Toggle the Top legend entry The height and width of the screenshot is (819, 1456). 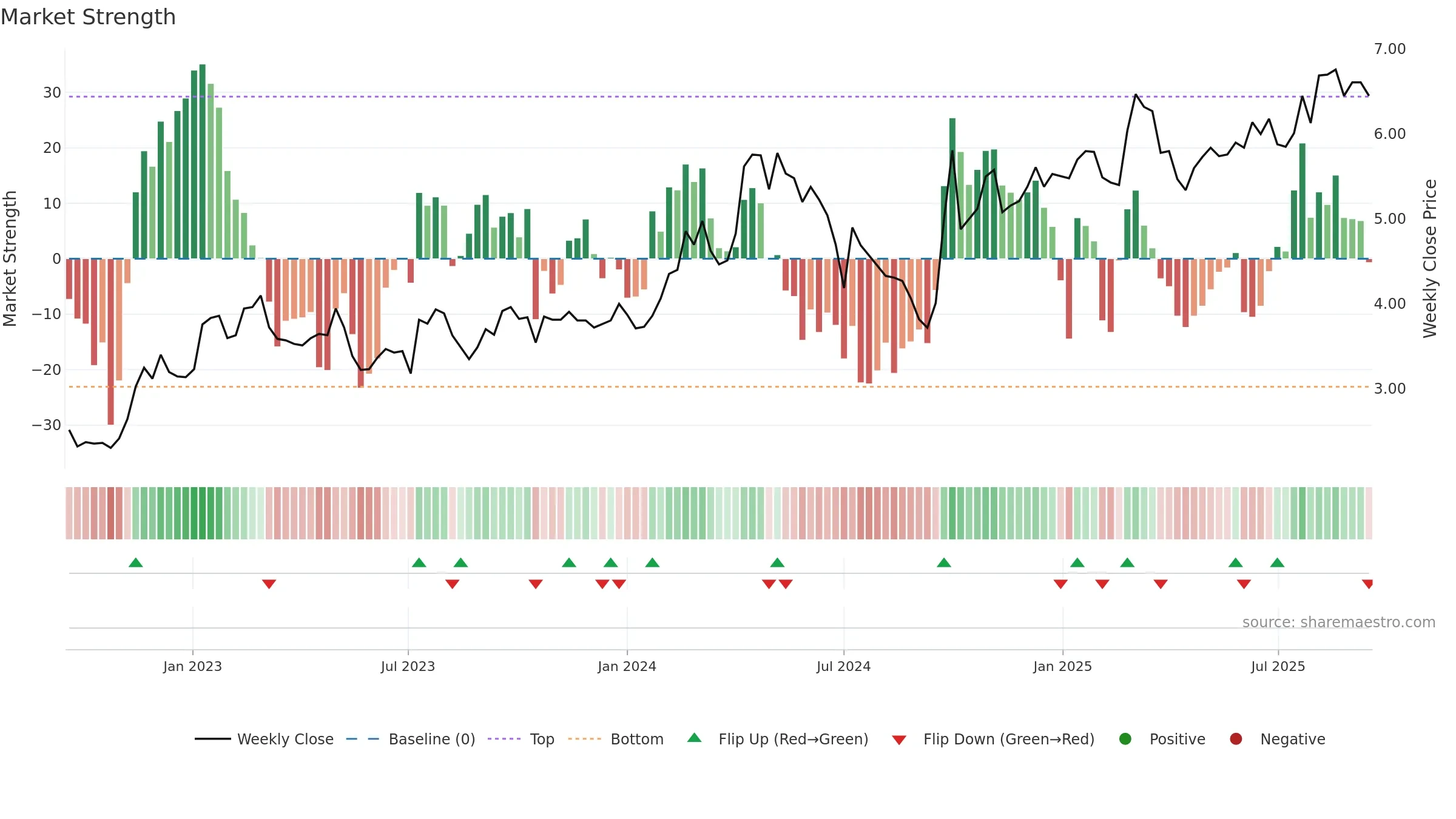pos(521,739)
